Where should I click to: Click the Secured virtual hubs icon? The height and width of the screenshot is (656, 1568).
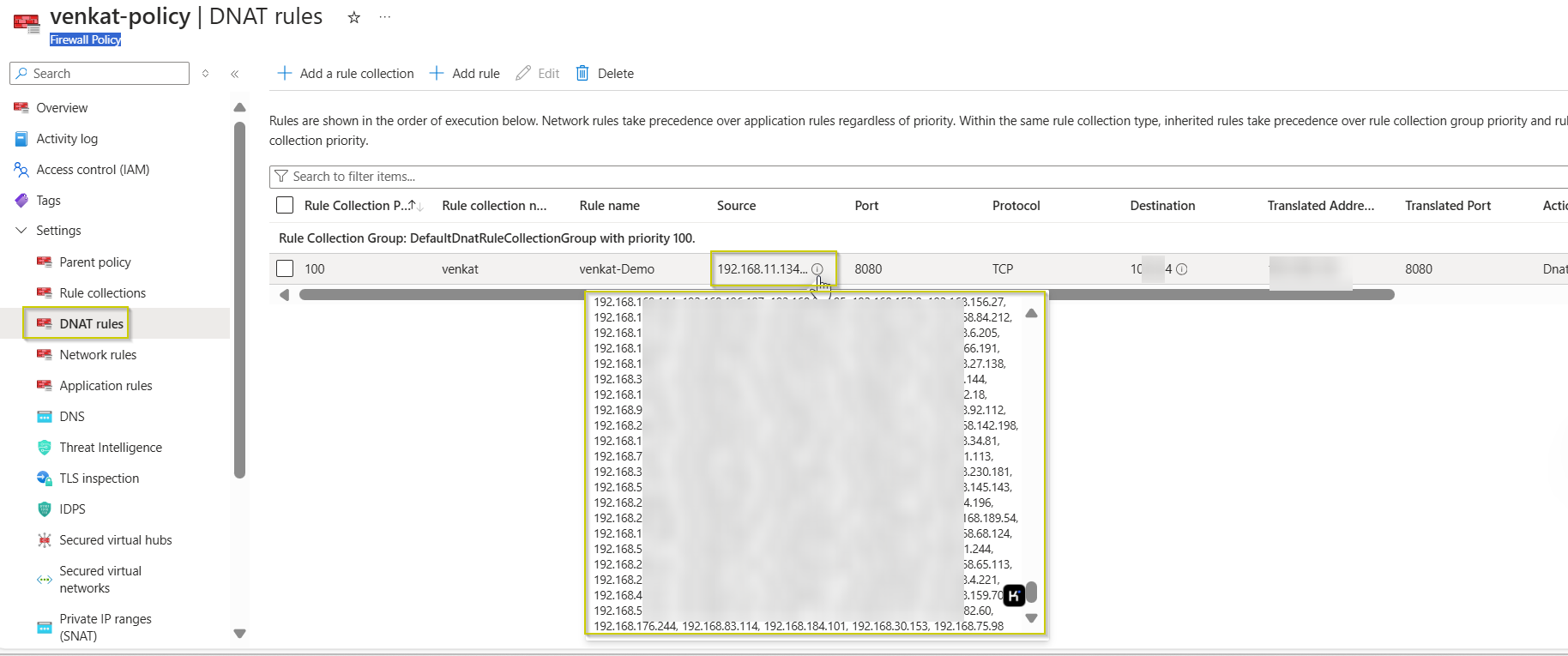(45, 540)
